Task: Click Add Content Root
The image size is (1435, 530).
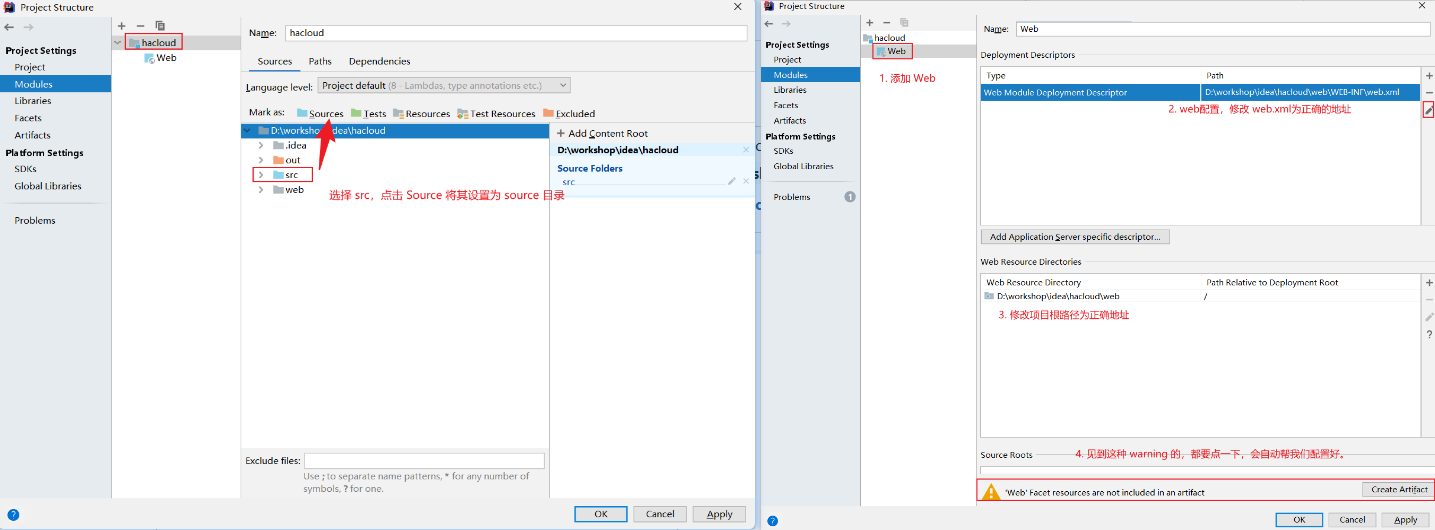Action: click(x=602, y=134)
